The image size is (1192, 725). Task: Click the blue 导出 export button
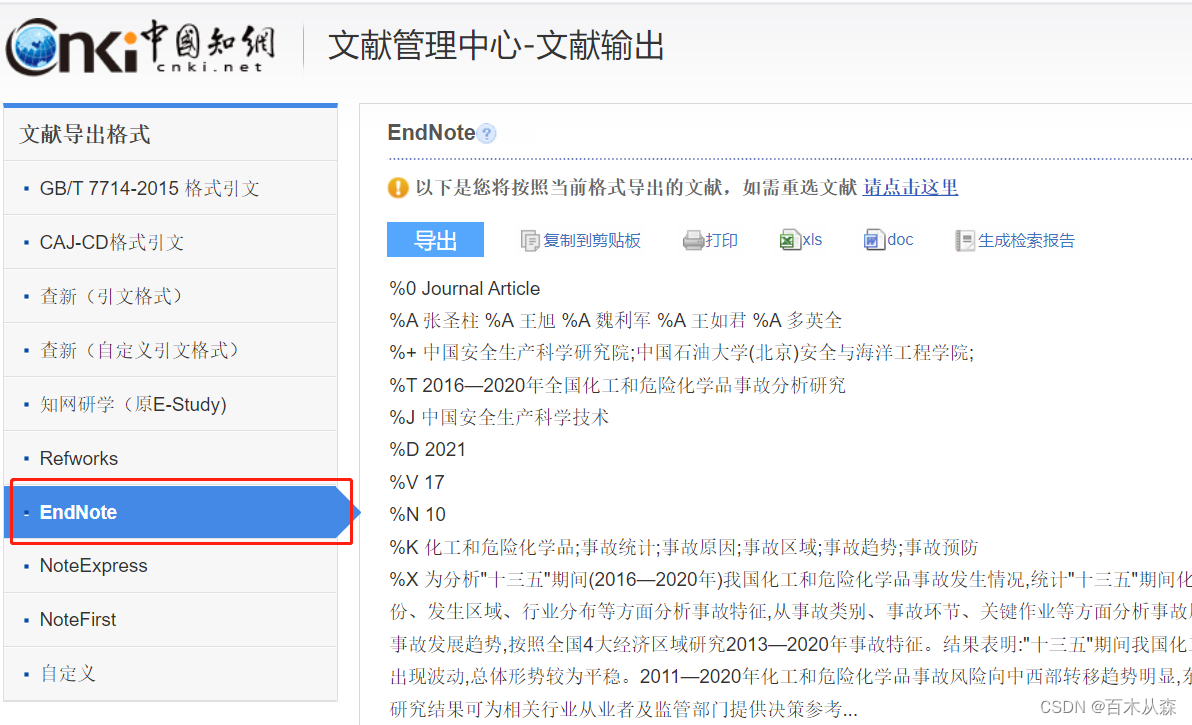coord(436,240)
